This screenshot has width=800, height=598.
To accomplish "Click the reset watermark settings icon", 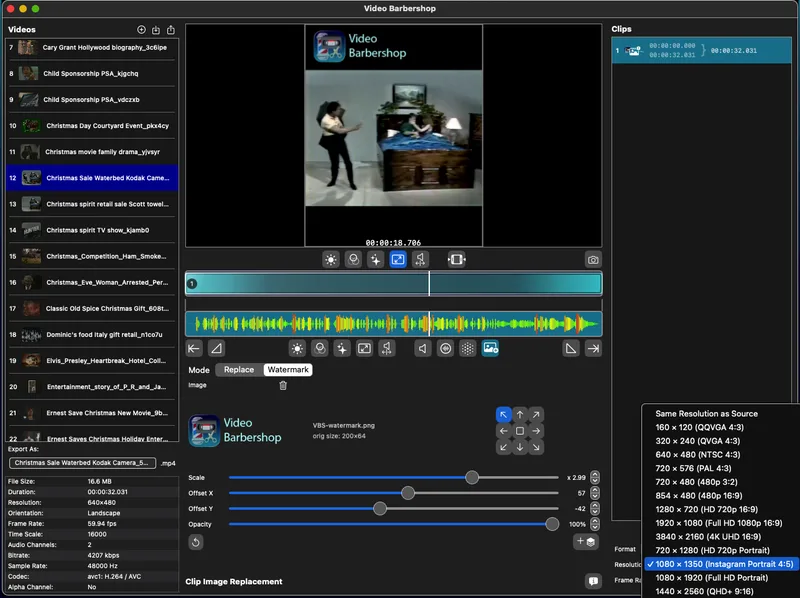I will 196,542.
